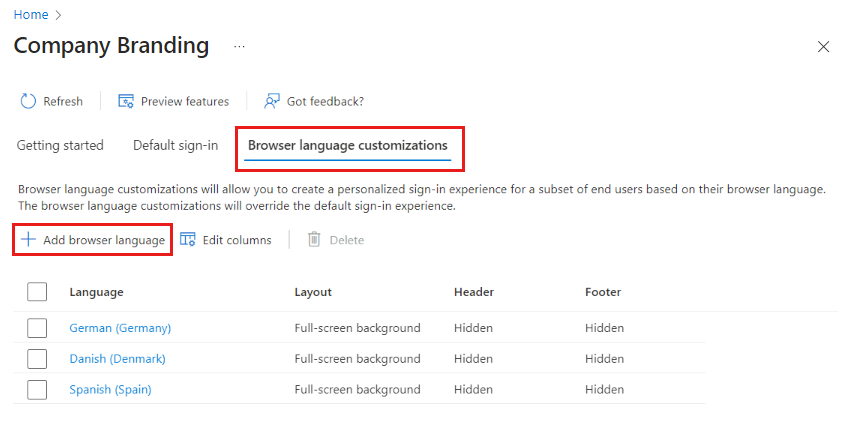Screen dimensions: 852x425
Task: Click the Refresh circular arrow icon
Action: 28,102
